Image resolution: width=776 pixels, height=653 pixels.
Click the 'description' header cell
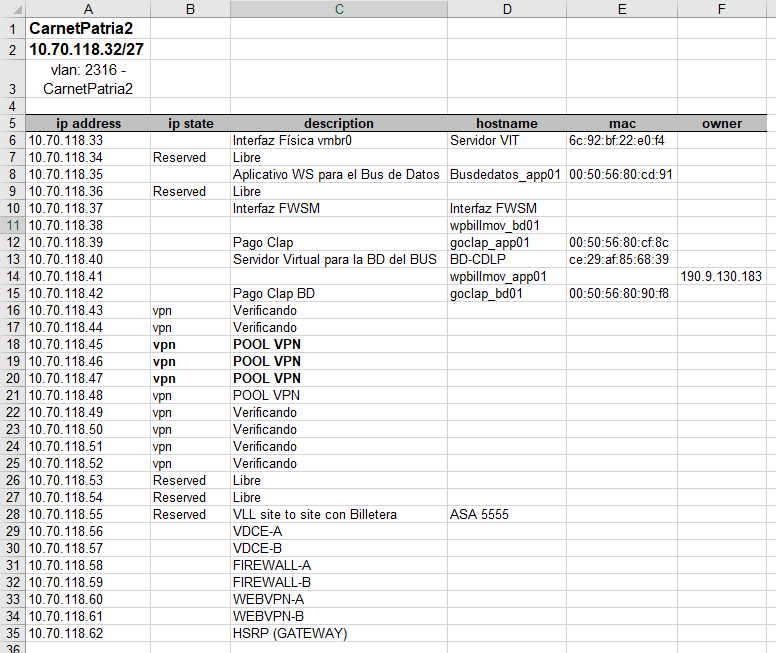[339, 123]
